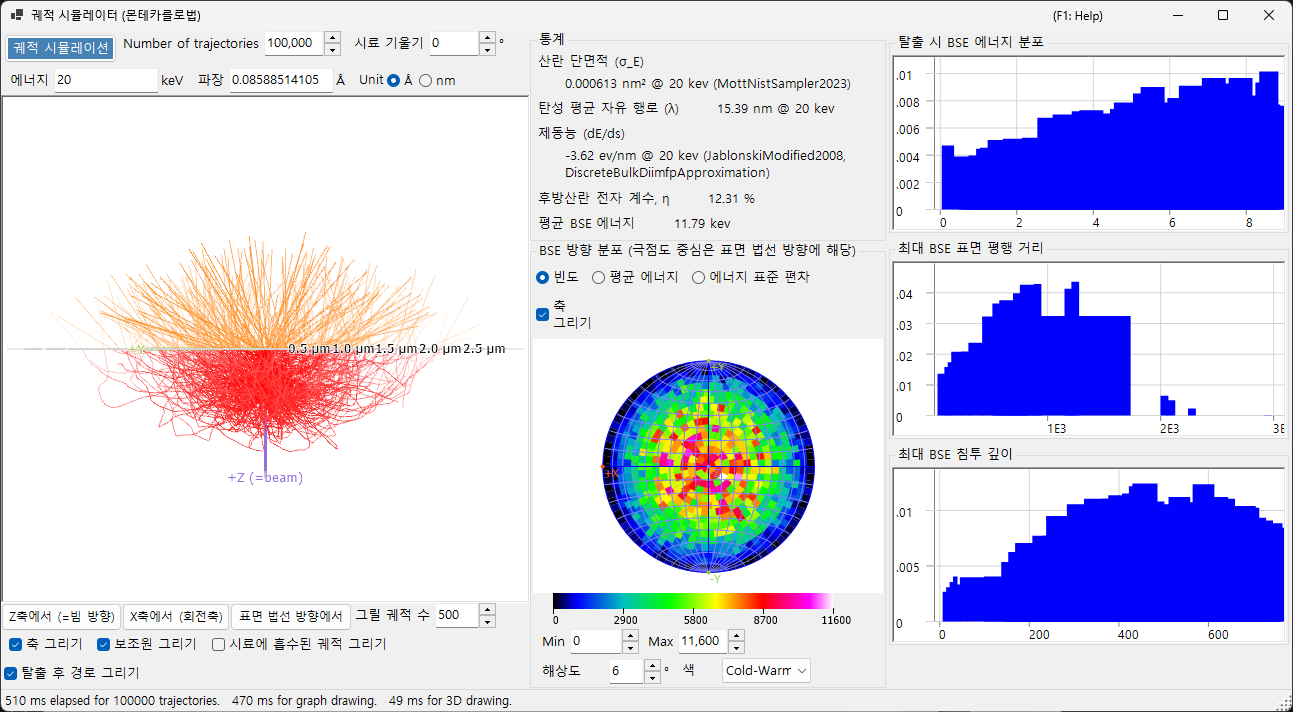Increase number of trajectories with up arrow
Screen dimensions: 1293x712
334,38
